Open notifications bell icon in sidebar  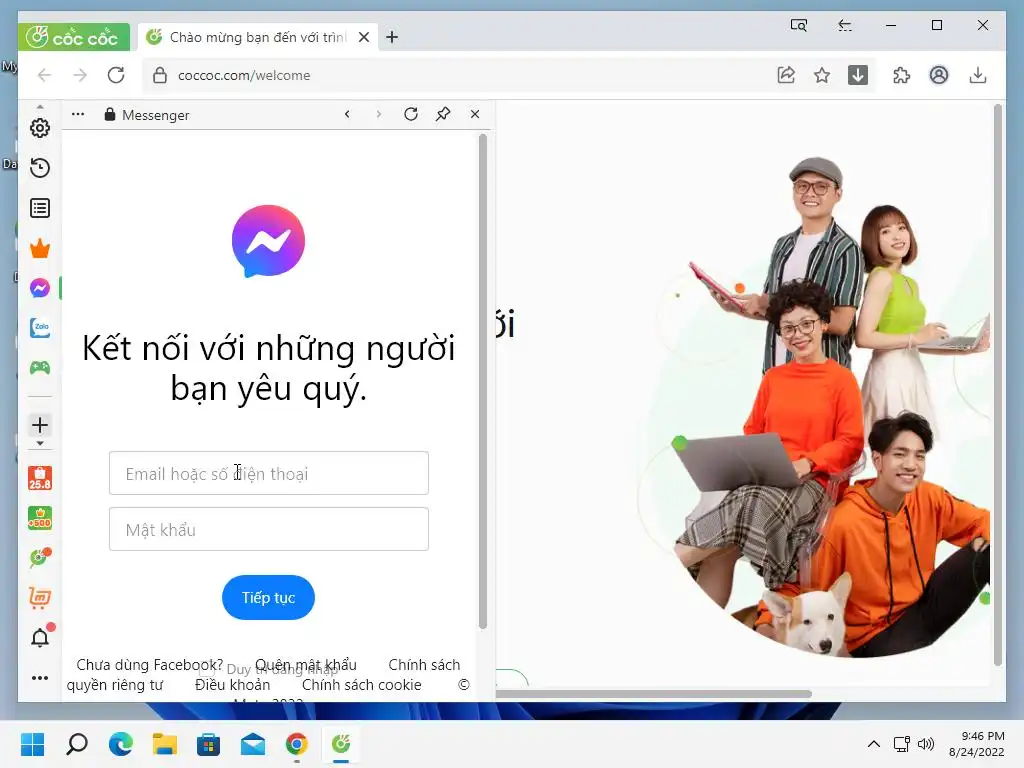click(40, 637)
